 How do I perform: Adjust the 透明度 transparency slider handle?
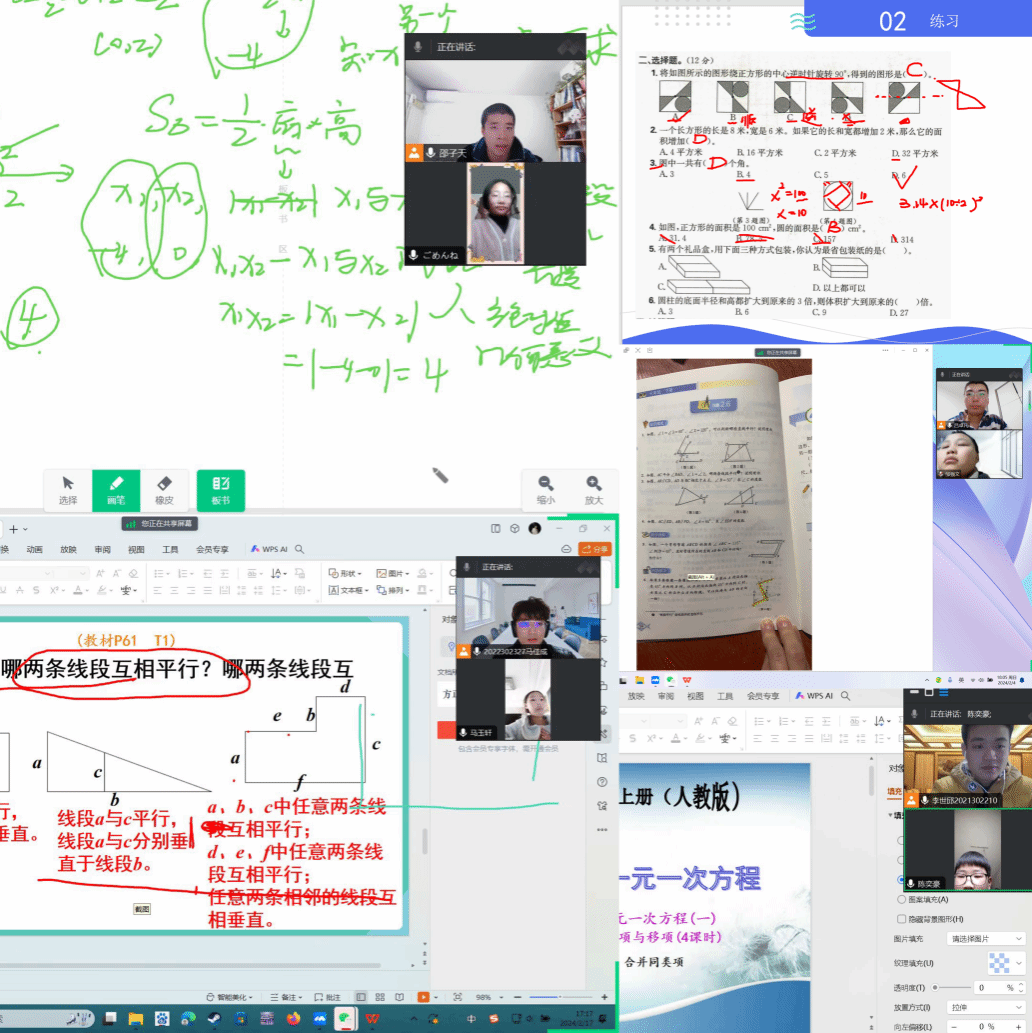coord(936,987)
